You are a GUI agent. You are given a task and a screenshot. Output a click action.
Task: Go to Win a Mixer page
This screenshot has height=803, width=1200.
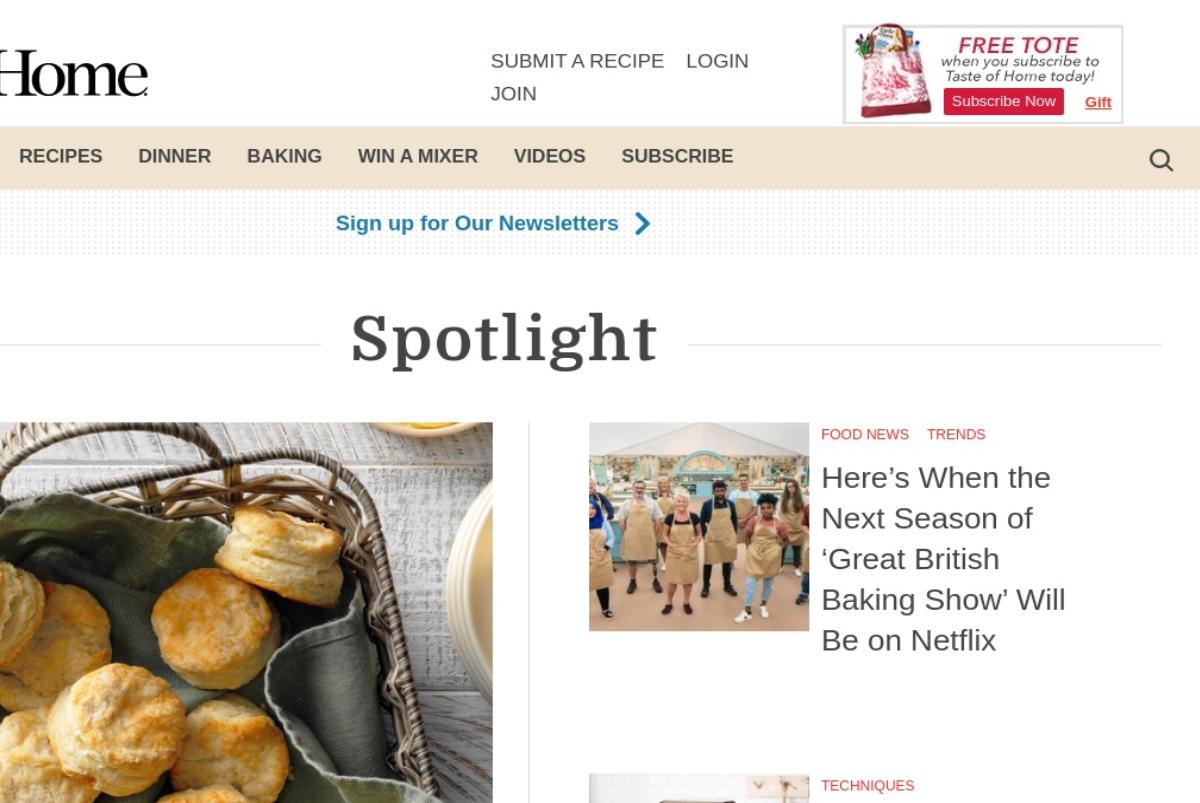pyautogui.click(x=418, y=156)
